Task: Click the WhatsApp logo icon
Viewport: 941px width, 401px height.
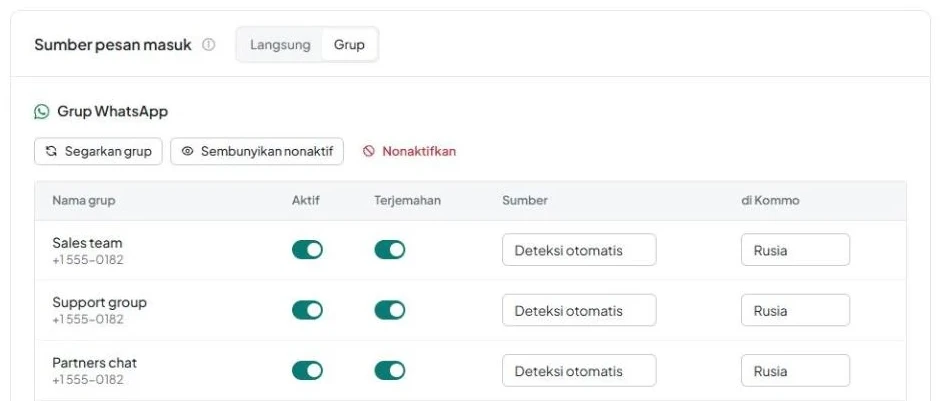Action: point(41,112)
